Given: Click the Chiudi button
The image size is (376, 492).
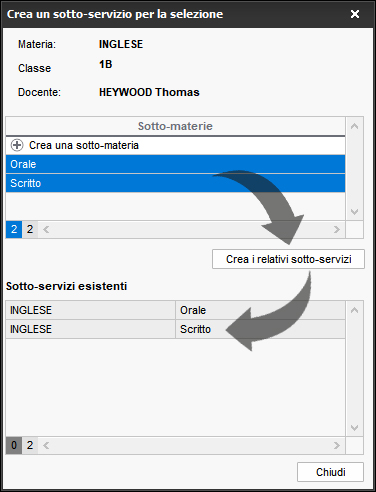Looking at the screenshot, I should click(330, 472).
